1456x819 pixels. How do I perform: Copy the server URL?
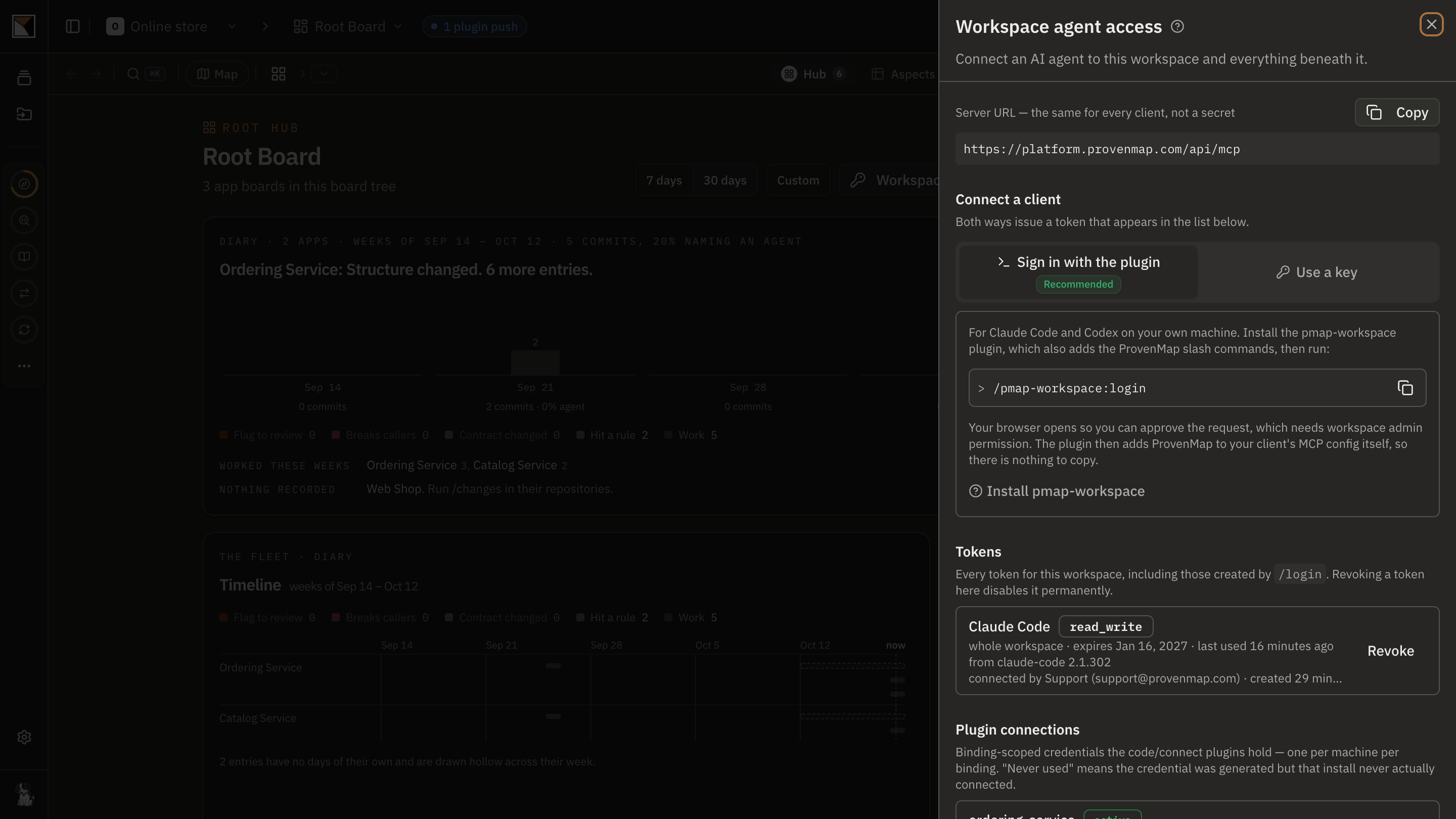(1397, 112)
